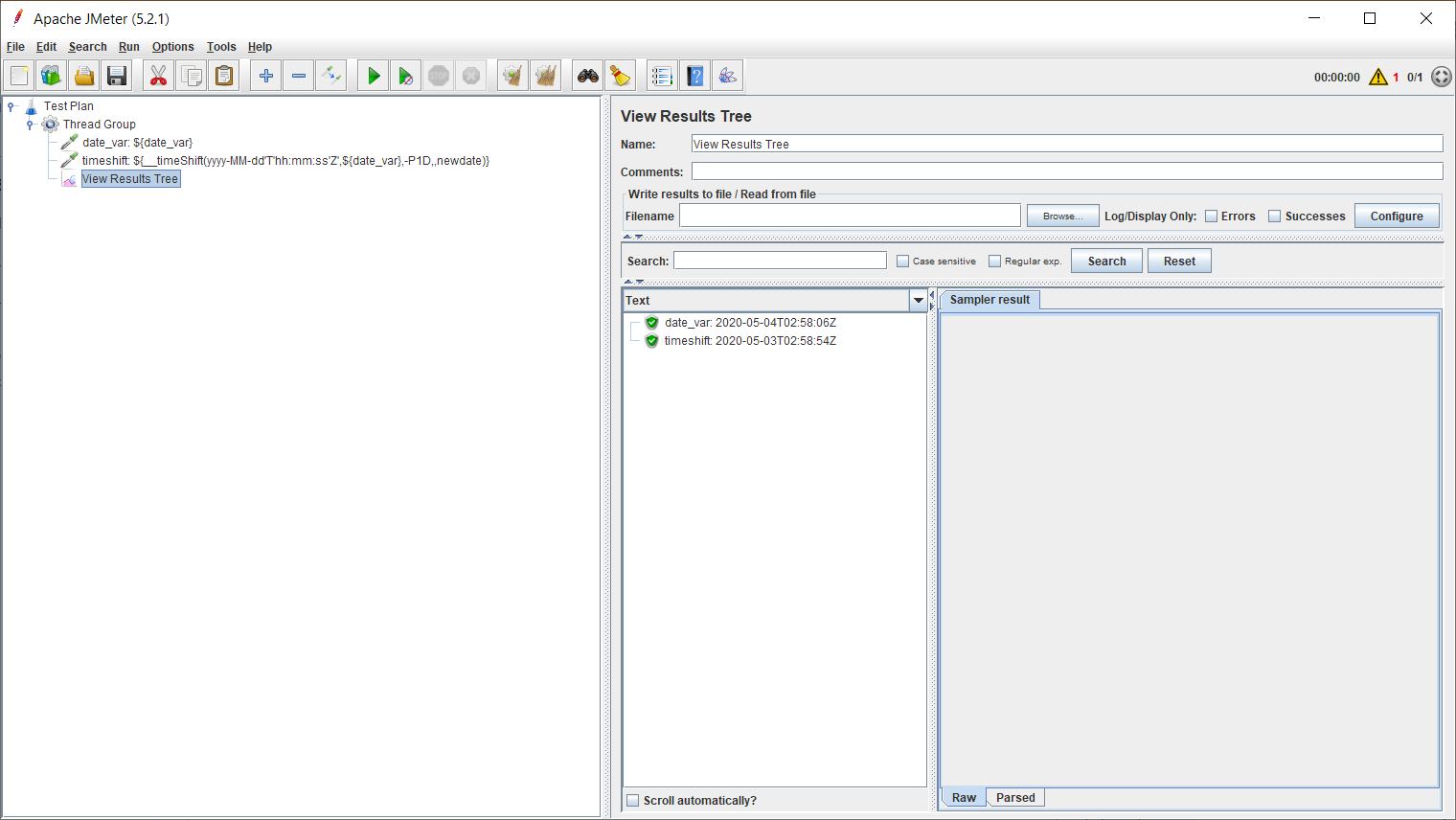The image size is (1456, 820).
Task: Enable the Successes only checkbox
Action: click(1275, 216)
